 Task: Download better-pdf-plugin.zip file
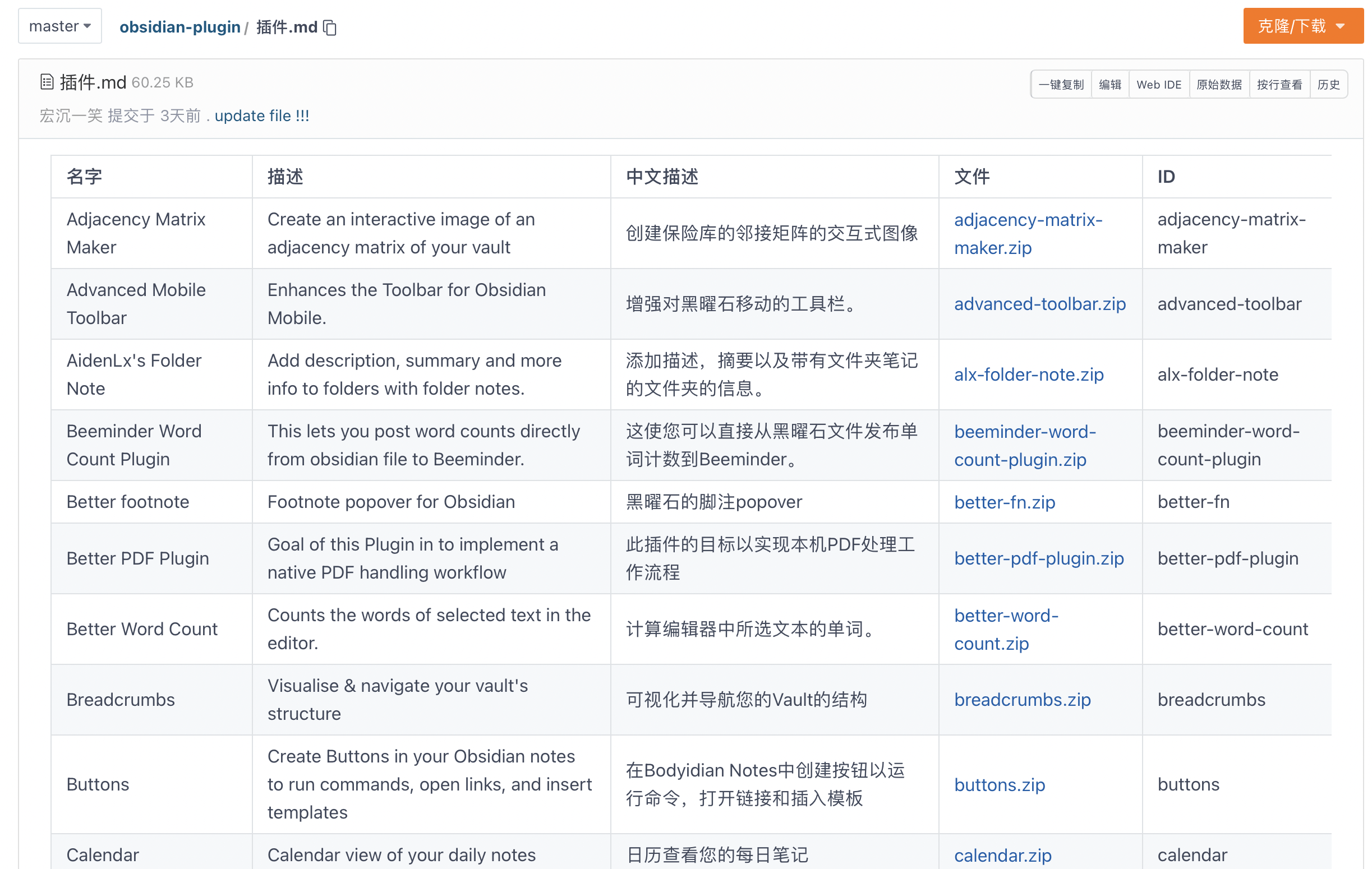1038,558
